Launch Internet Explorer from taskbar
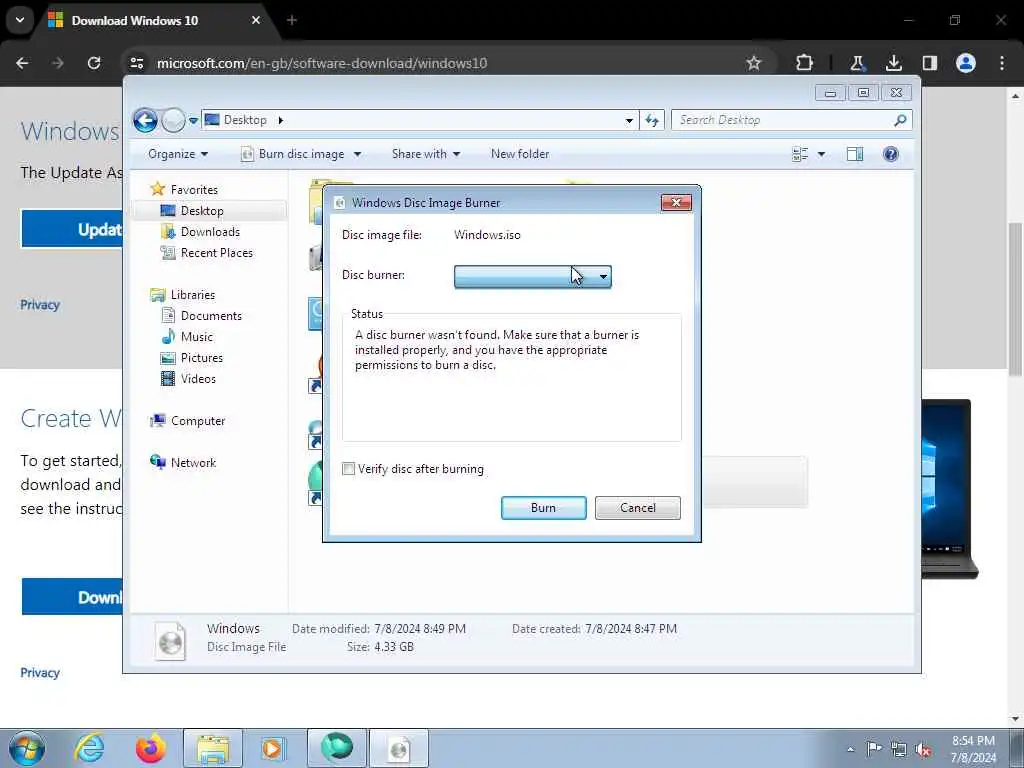The width and height of the screenshot is (1024, 768). (89, 748)
